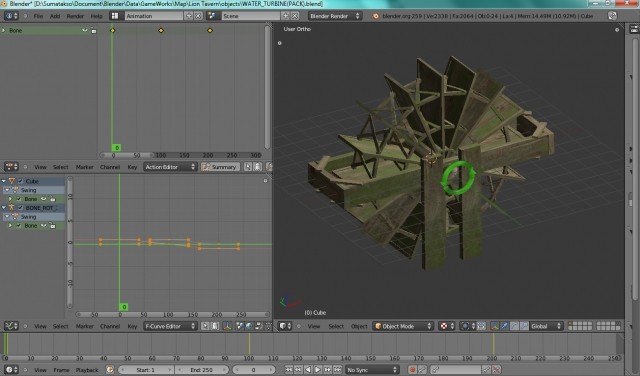Add a new scene with plus button
This screenshot has height=376, width=640.
click(285, 16)
